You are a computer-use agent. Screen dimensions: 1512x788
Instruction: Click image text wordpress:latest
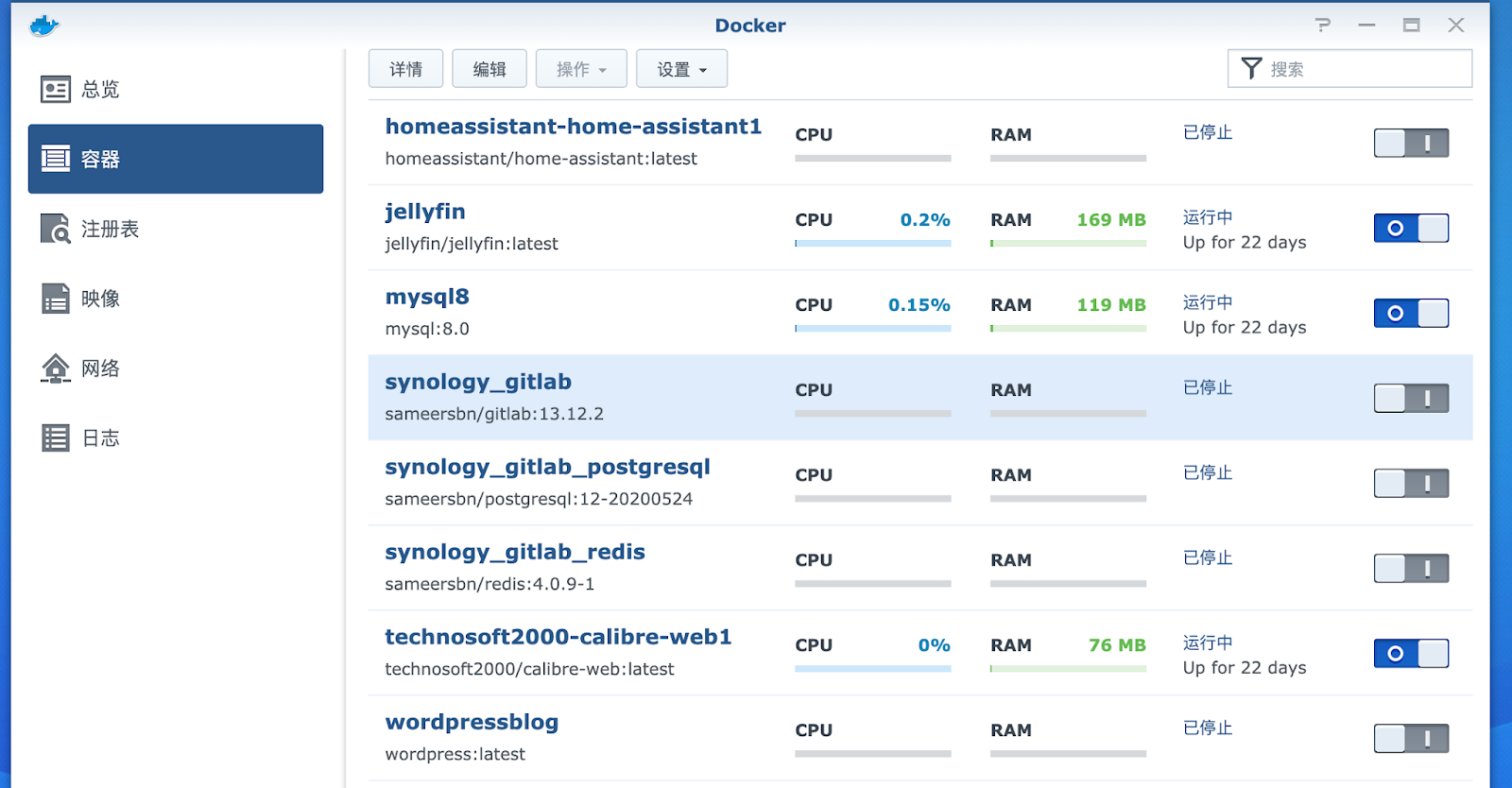(x=455, y=754)
